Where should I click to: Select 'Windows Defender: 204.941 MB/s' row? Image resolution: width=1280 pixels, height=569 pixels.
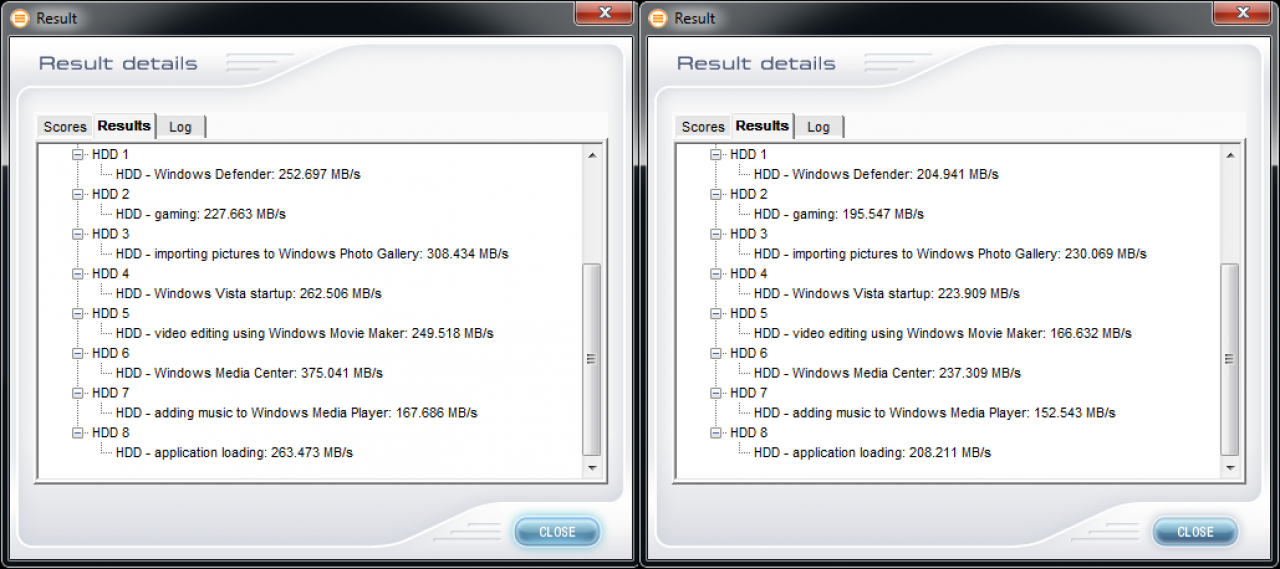point(876,174)
